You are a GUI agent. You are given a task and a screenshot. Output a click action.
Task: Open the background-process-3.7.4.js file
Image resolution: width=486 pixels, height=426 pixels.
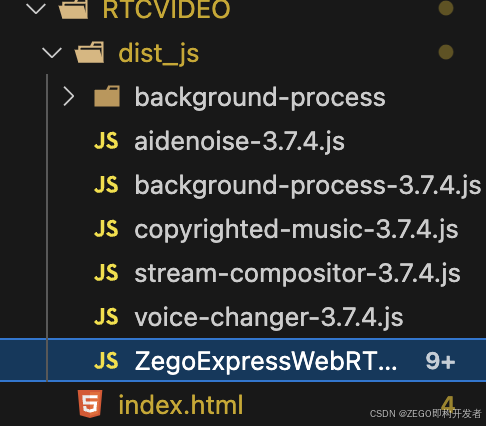(x=308, y=186)
